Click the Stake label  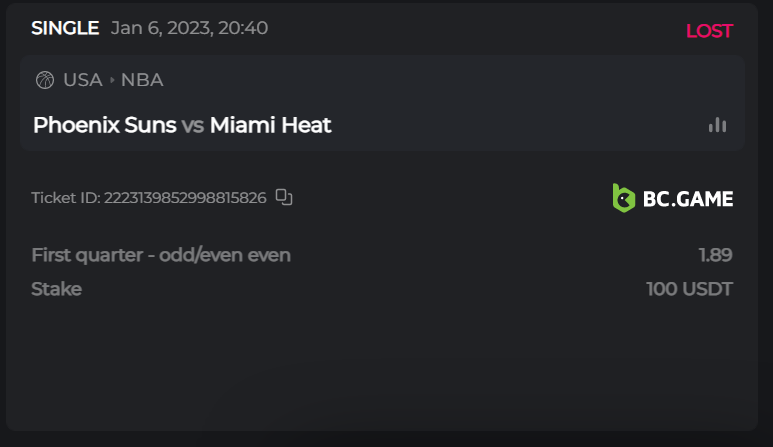click(56, 289)
